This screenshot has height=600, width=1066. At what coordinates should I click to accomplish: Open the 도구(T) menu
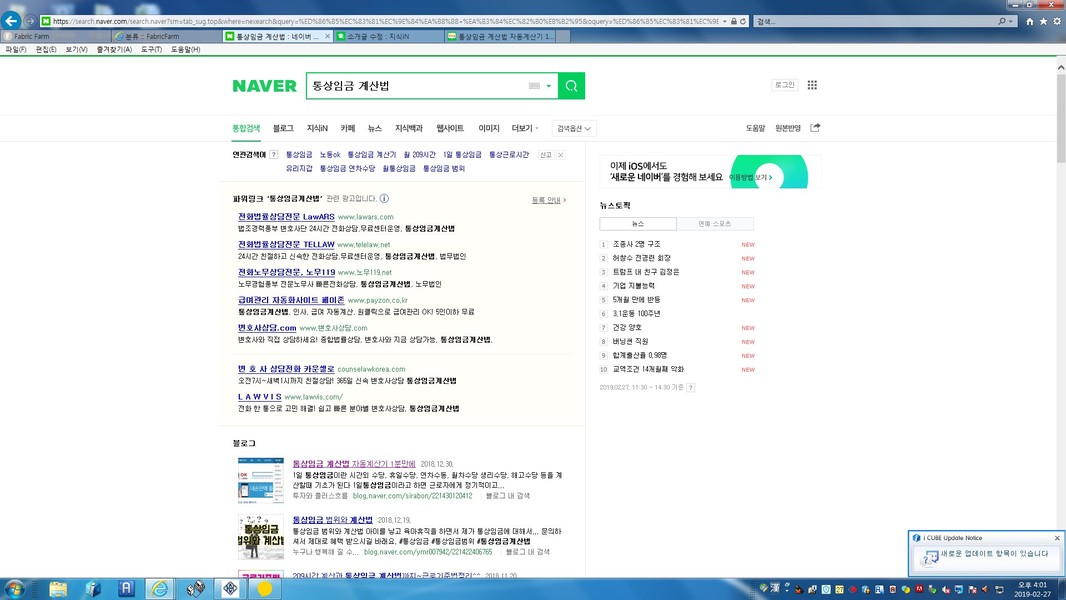(152, 50)
